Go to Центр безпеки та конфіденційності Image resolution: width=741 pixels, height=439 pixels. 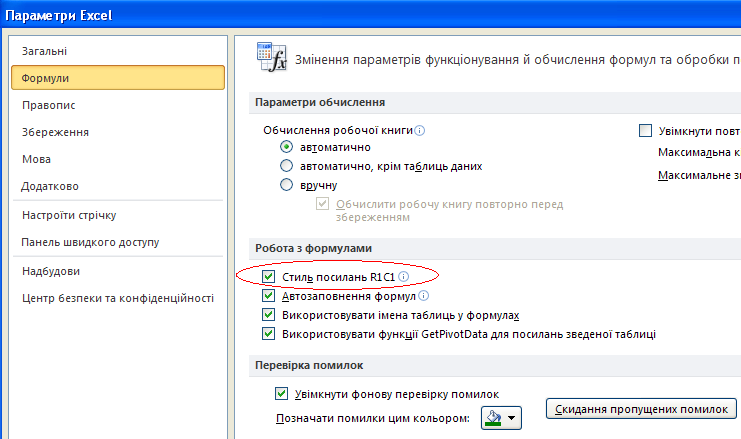[x=117, y=297]
